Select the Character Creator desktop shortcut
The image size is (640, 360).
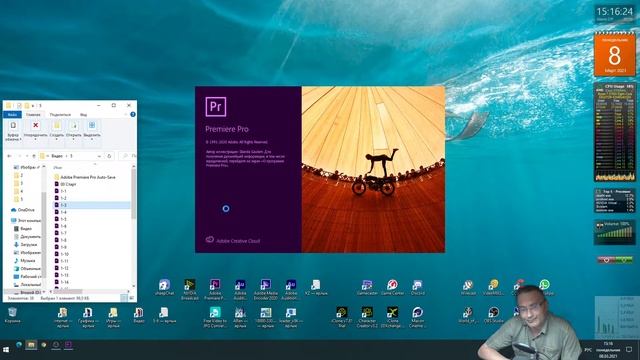coord(367,317)
